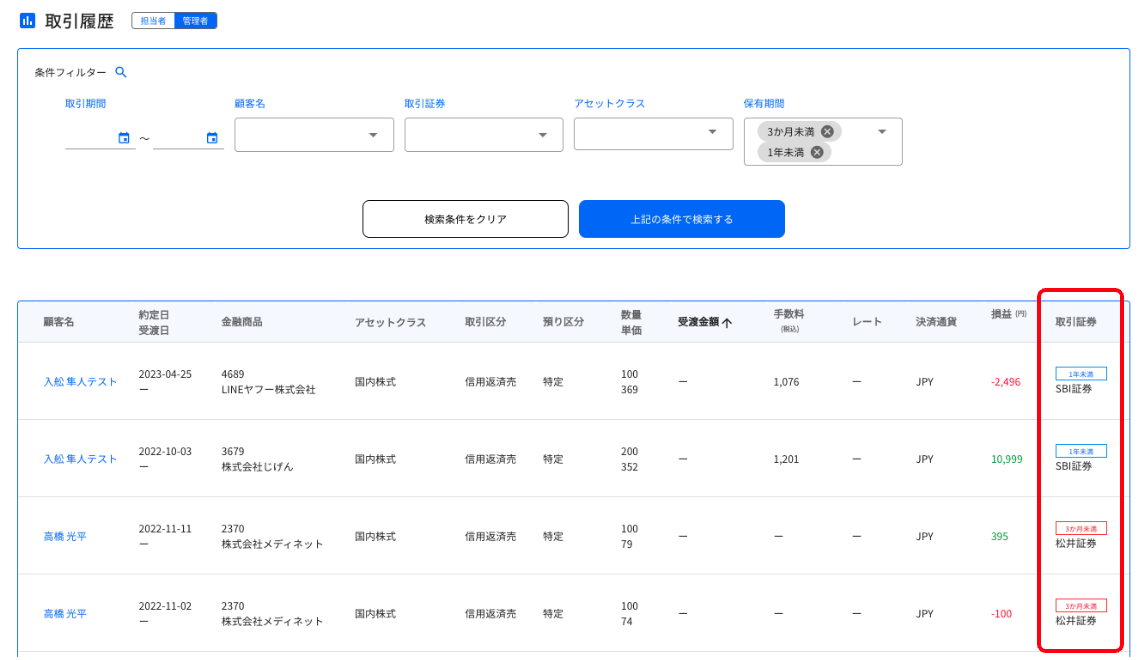1139x660 pixels.
Task: Click the LINEヤフー株式会社 product cell
Action: tap(269, 390)
